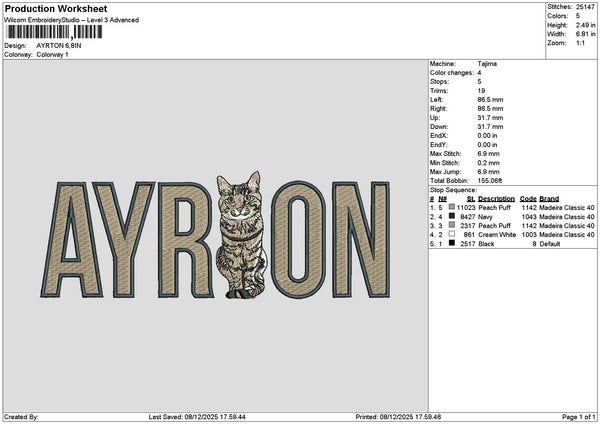
Task: Click the stitch count 11023 in row 1
Action: tap(466, 208)
